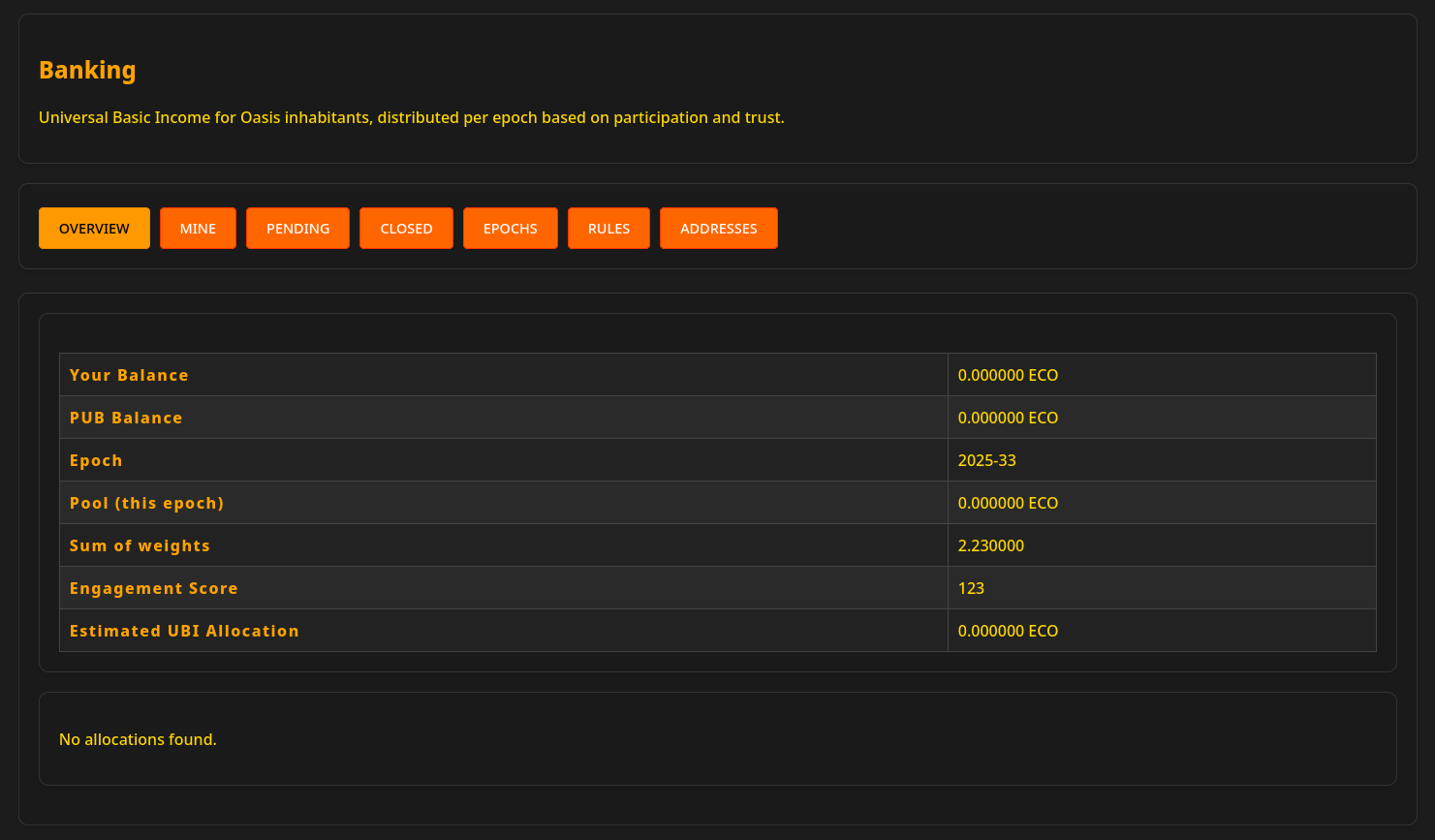Click the PUB Balance label
The height and width of the screenshot is (840, 1435).
tap(126, 418)
